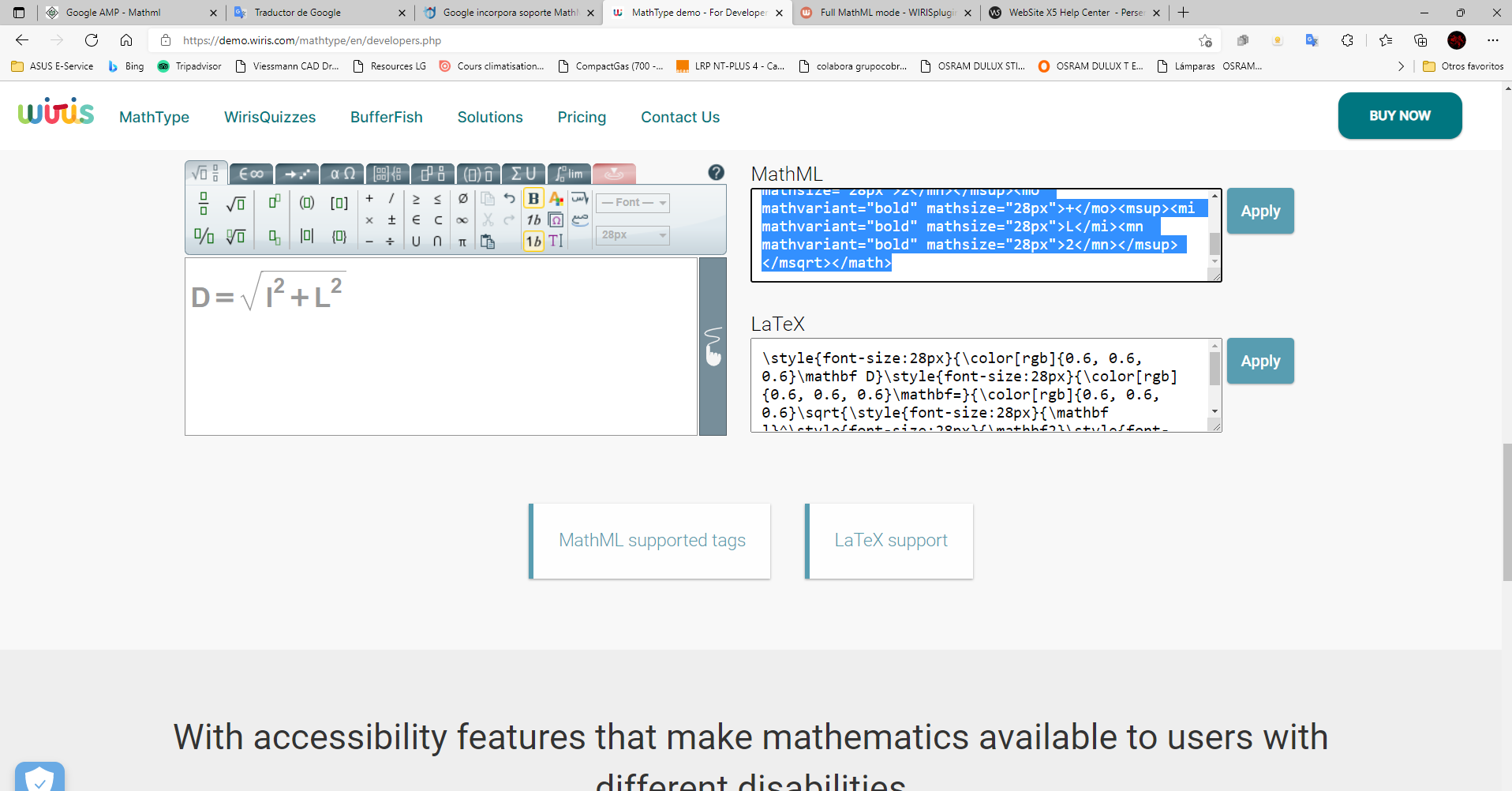Screen dimensions: 1512x791
Task: Insert the empty set symbol
Action: tap(462, 199)
